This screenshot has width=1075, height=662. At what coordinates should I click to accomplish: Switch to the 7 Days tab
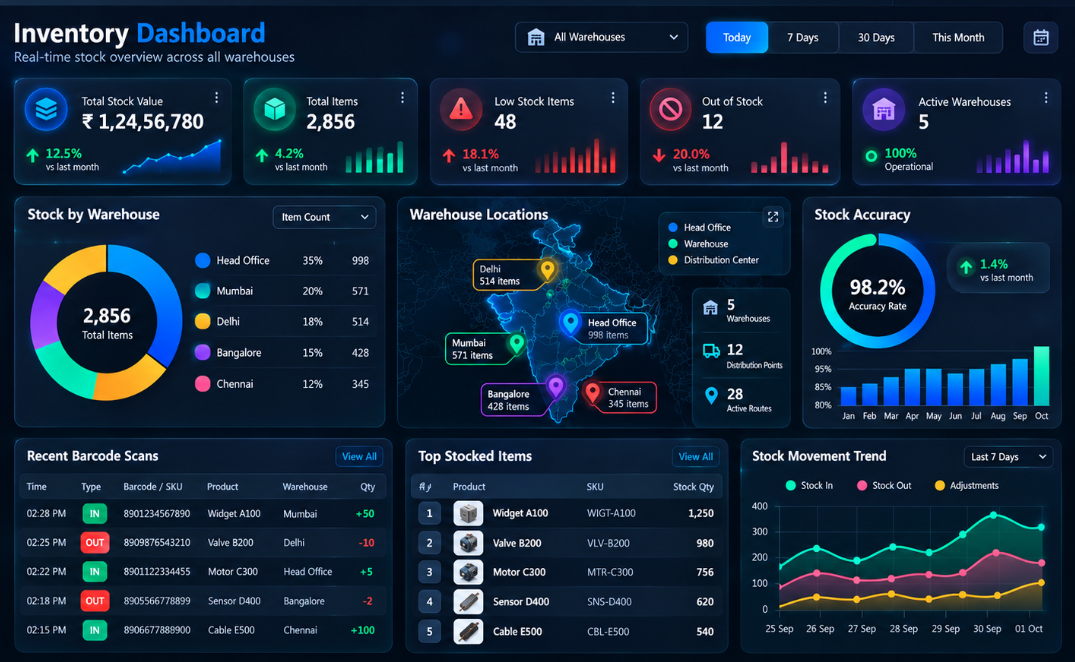point(803,37)
